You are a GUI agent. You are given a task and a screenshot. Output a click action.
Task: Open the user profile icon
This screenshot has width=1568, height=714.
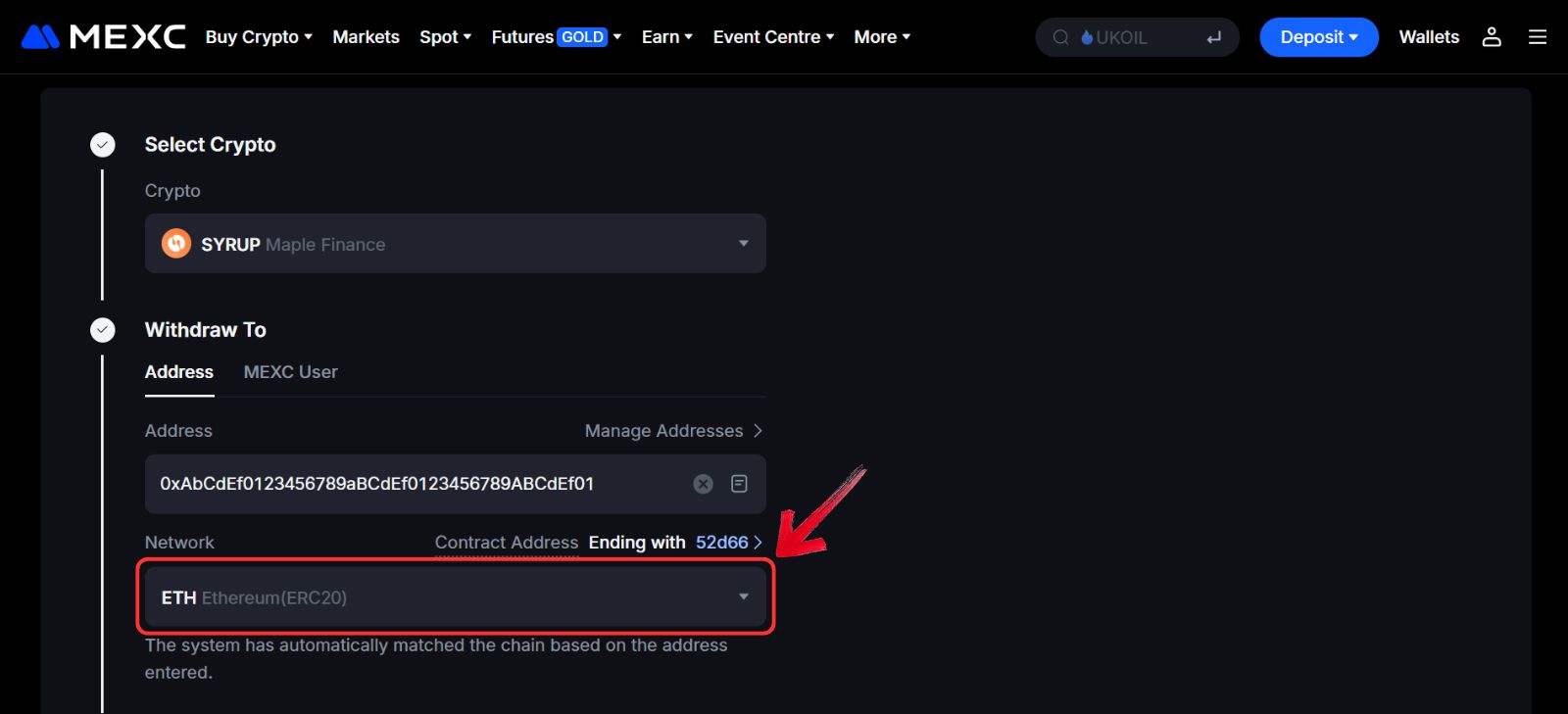tap(1491, 37)
